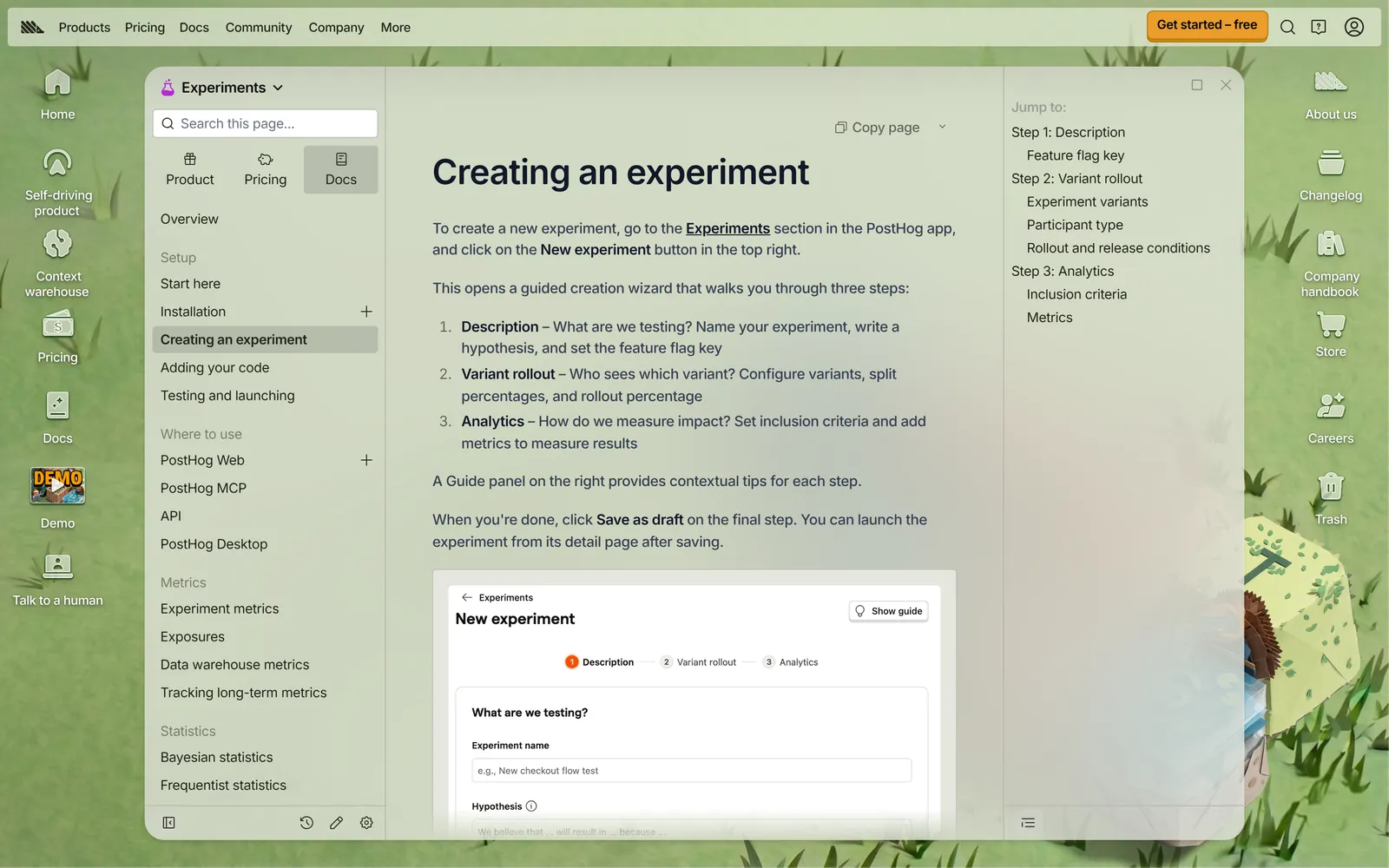This screenshot has height=868, width=1389.
Task: Open the Bayesian statistics doc page
Action: click(216, 758)
